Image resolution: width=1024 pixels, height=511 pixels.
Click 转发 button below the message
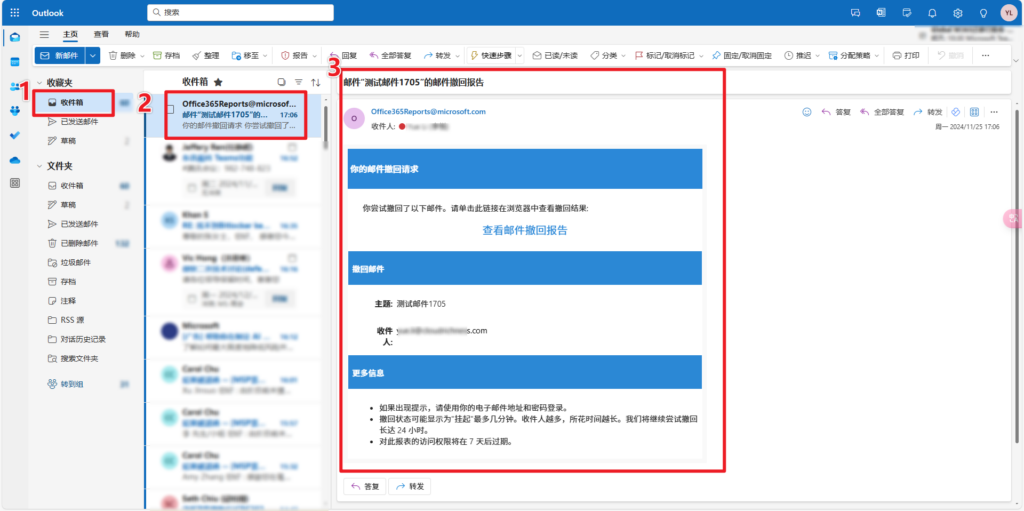click(x=411, y=486)
